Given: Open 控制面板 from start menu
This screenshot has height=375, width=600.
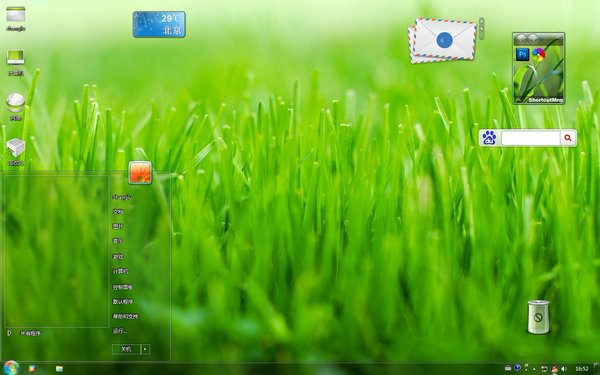Looking at the screenshot, I should [x=122, y=287].
